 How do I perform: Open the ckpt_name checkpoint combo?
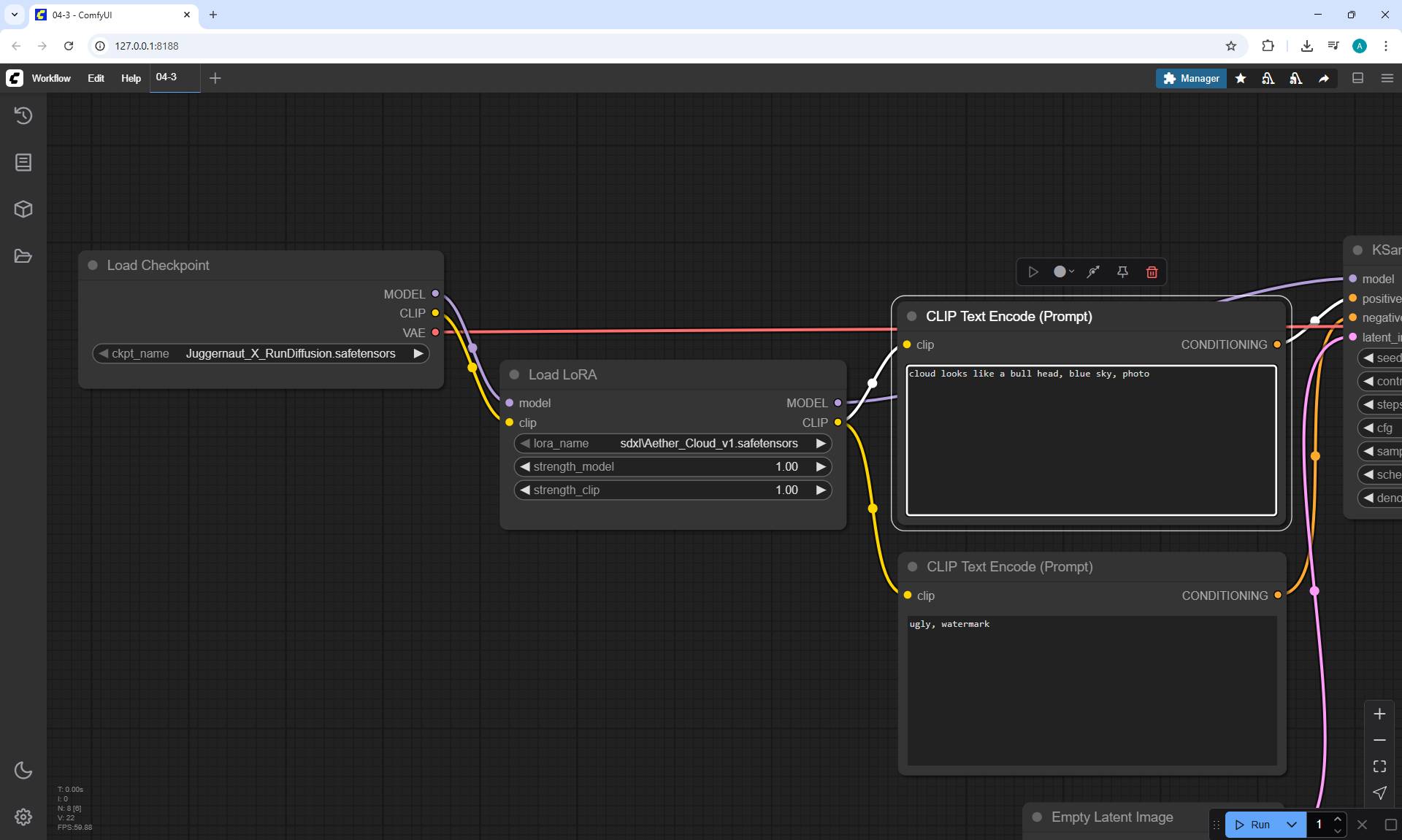[x=261, y=353]
